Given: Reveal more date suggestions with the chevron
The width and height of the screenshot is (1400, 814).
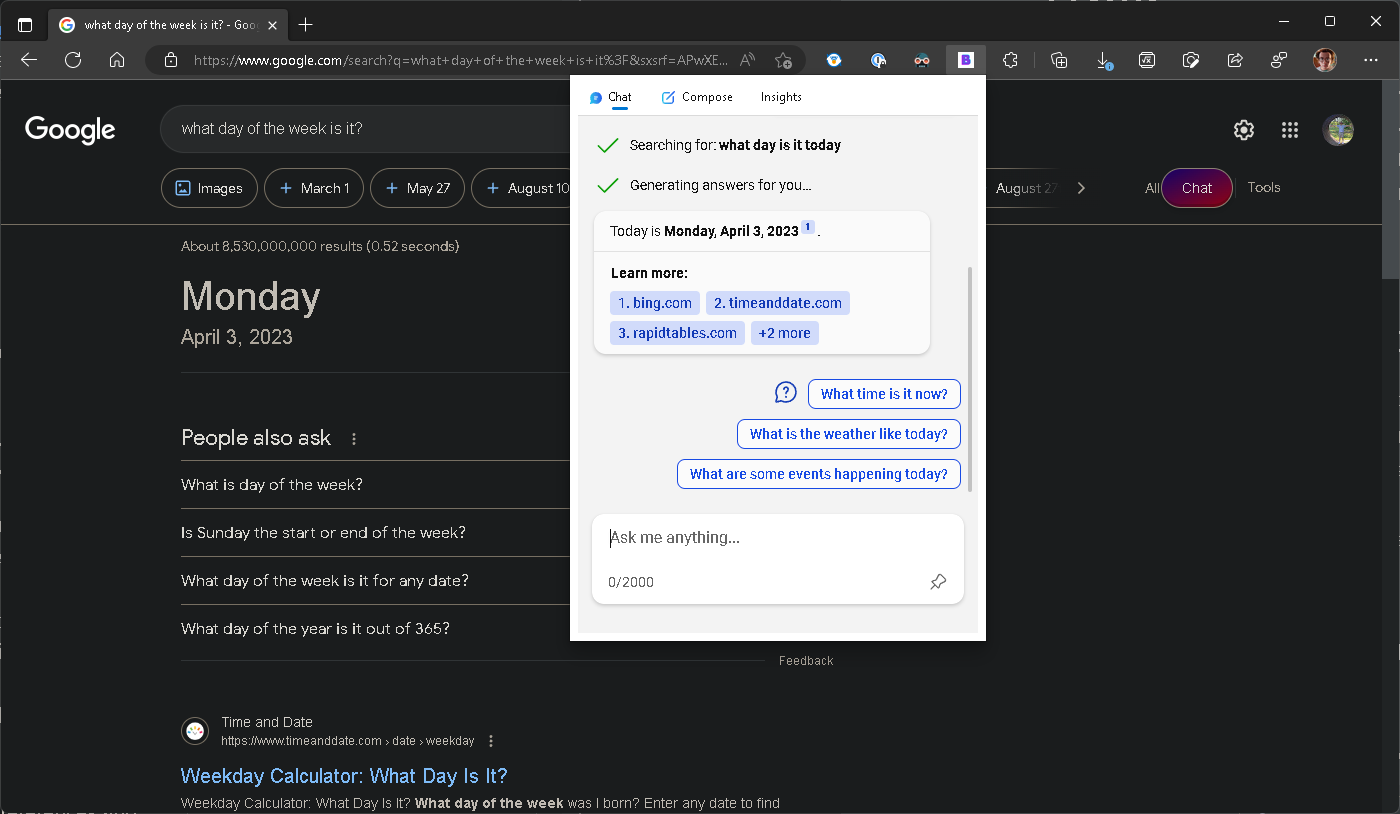Looking at the screenshot, I should (x=1081, y=187).
